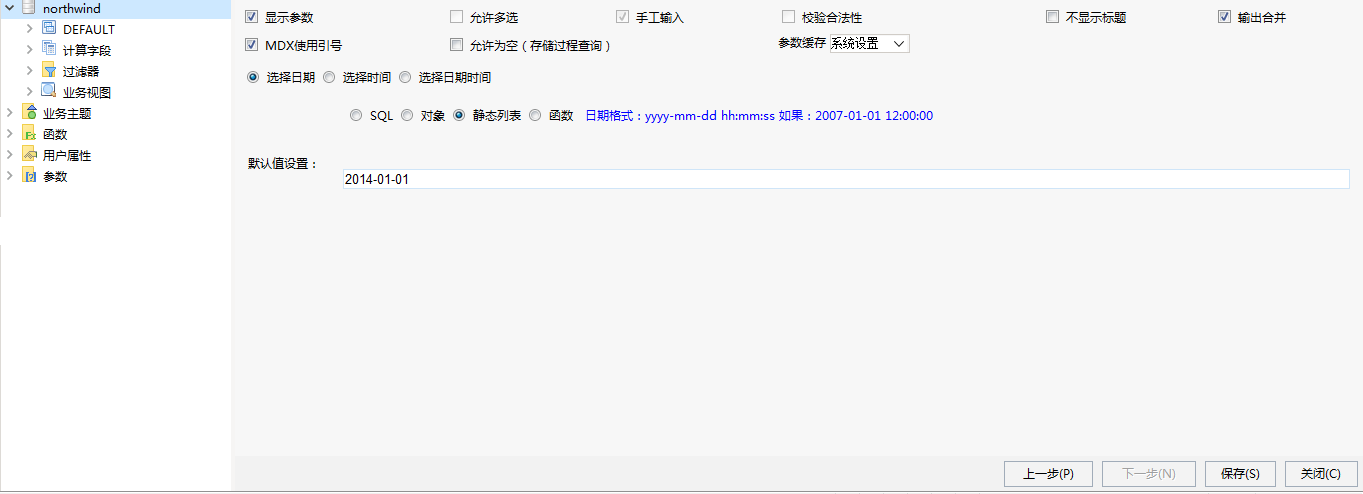Select the 业务视图 tree label

click(x=87, y=92)
